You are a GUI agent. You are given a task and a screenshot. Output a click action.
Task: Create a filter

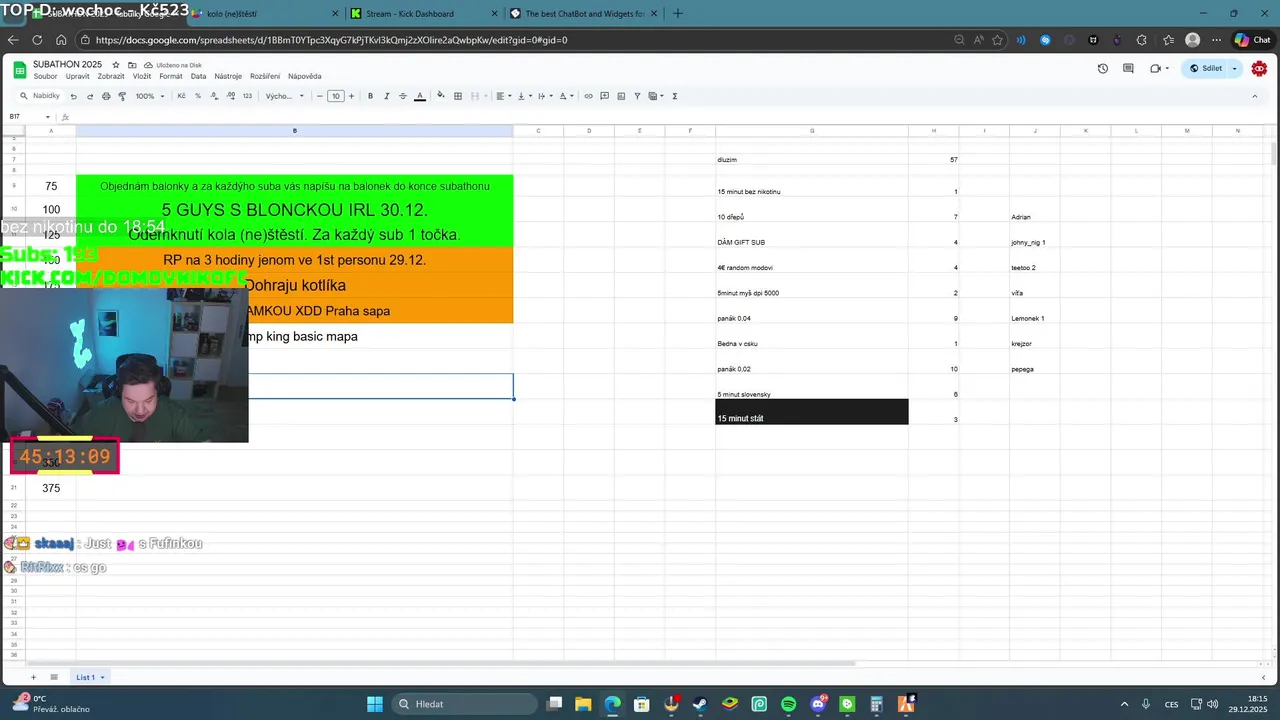point(637,96)
